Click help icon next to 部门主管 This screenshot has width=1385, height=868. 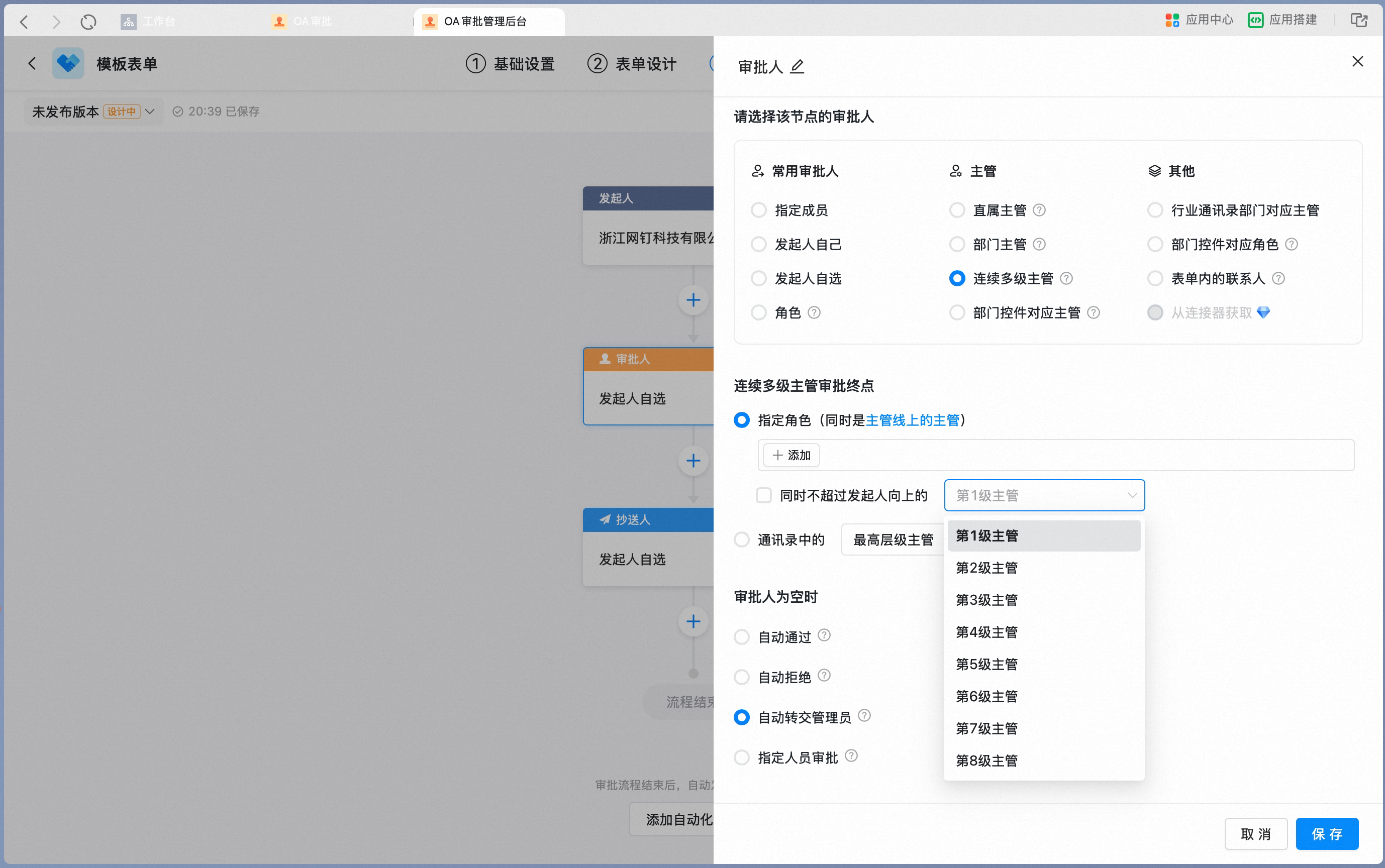click(1039, 245)
